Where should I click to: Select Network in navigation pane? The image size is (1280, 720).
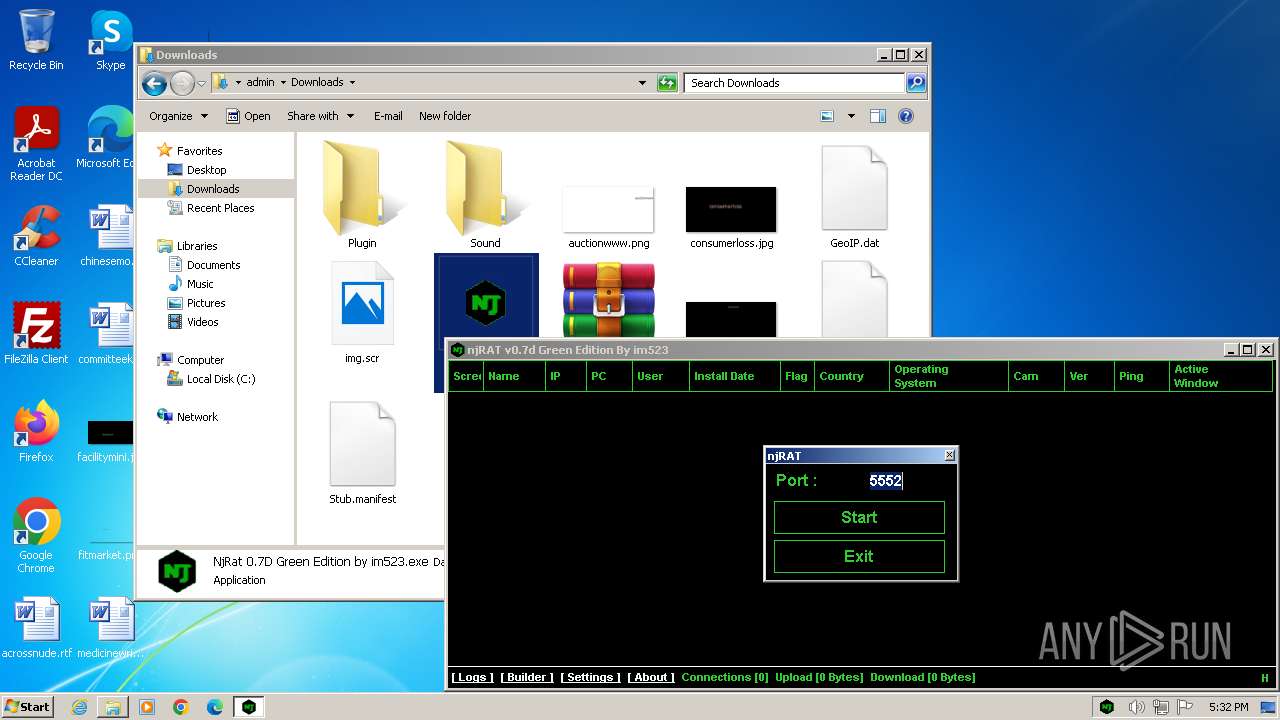[x=197, y=417]
